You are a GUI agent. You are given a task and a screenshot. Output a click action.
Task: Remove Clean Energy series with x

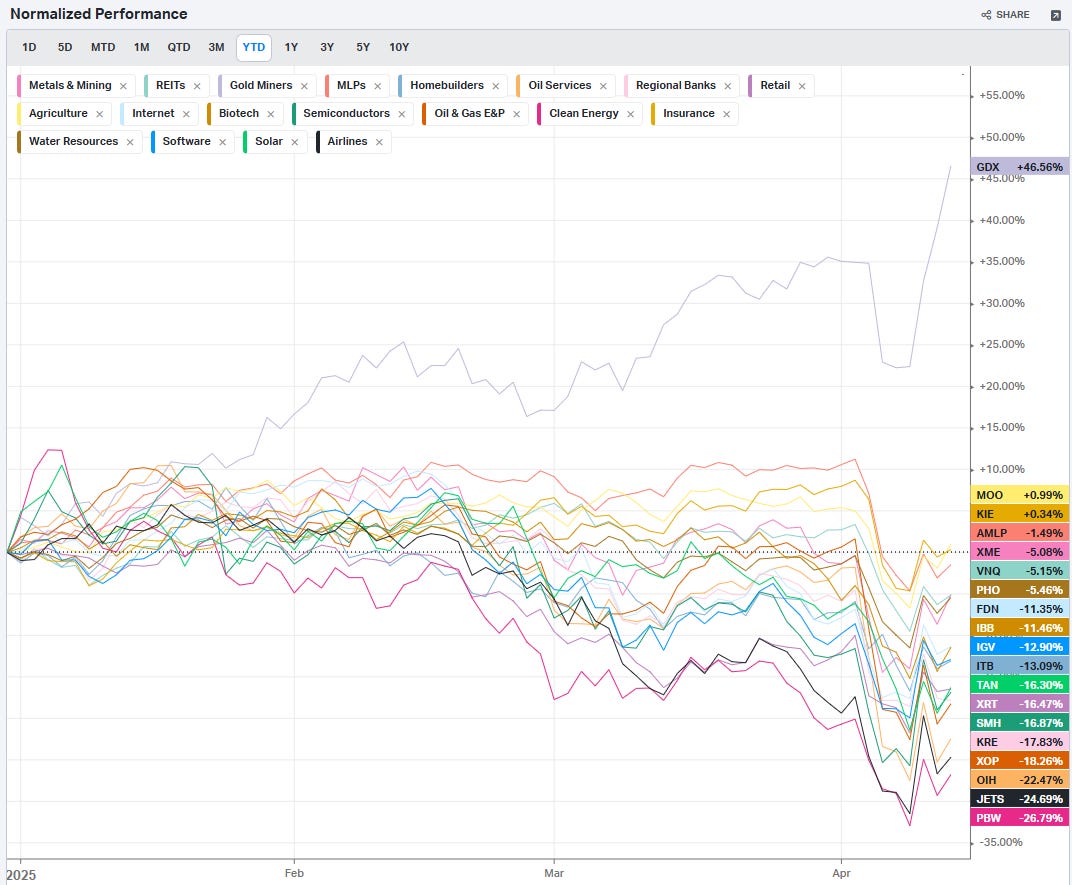pos(630,114)
